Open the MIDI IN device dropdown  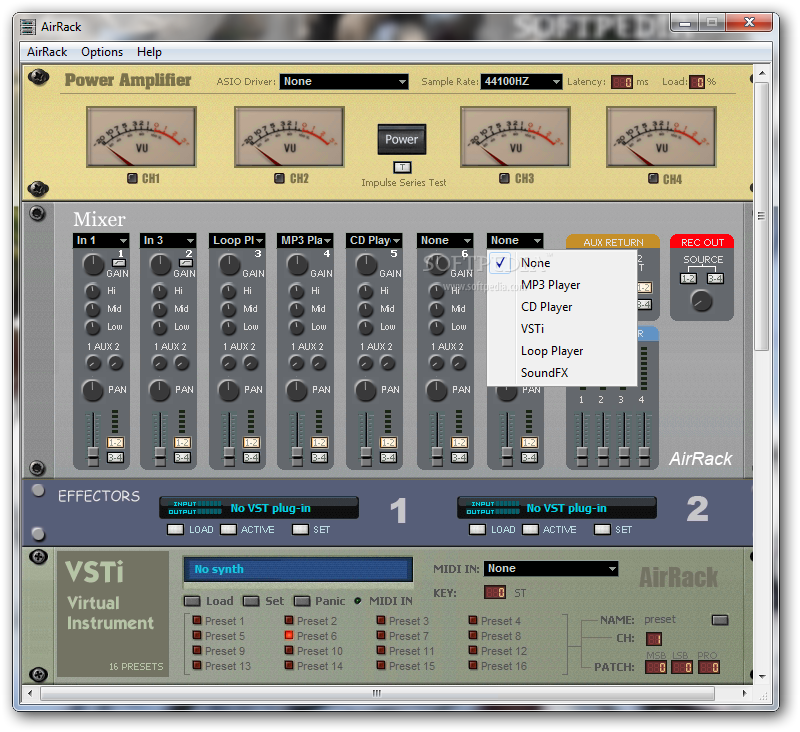pyautogui.click(x=551, y=569)
